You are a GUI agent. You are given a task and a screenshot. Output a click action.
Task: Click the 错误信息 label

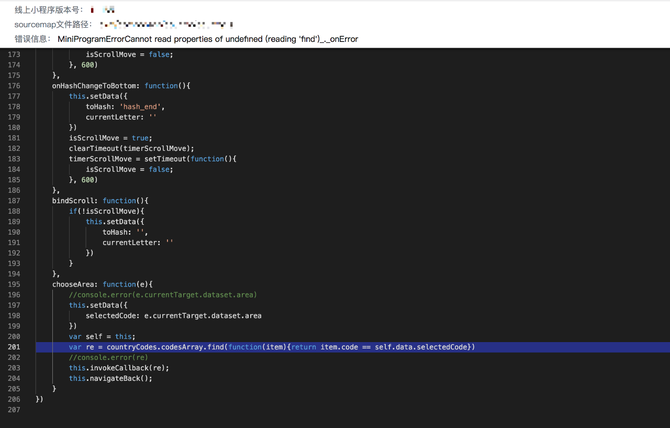pos(33,39)
